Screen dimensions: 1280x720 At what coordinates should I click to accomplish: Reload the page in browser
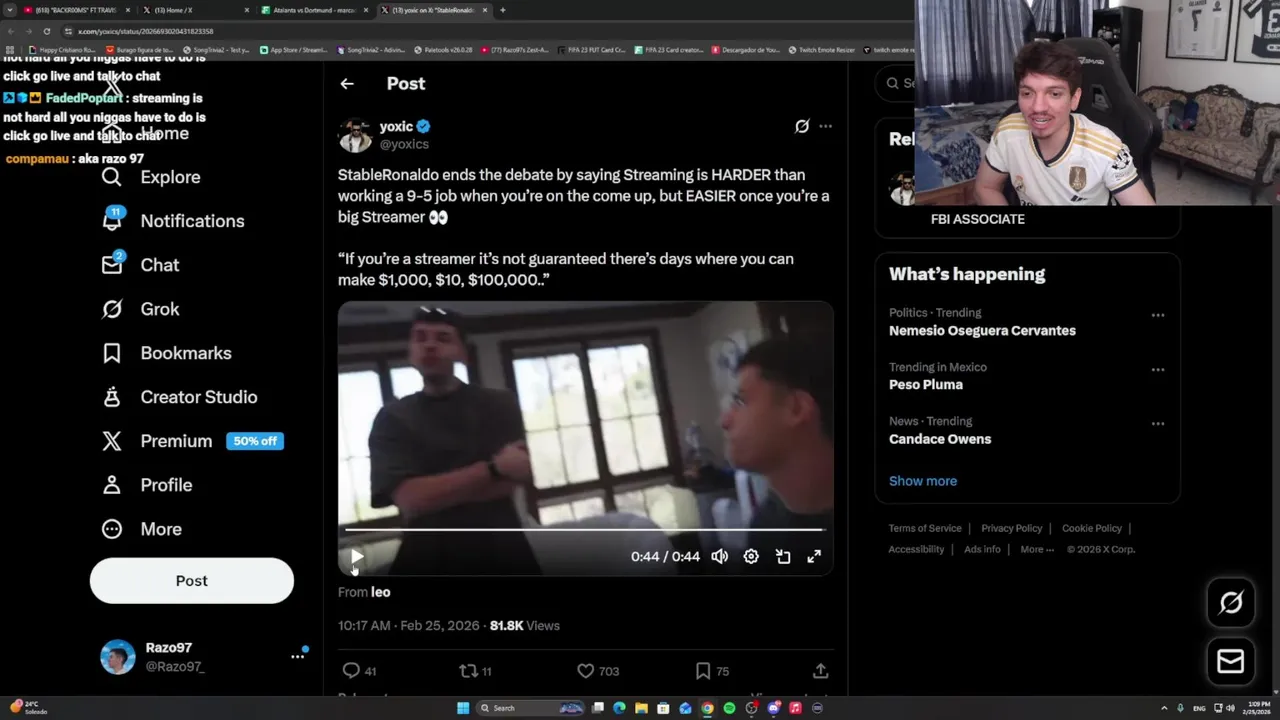click(x=46, y=31)
